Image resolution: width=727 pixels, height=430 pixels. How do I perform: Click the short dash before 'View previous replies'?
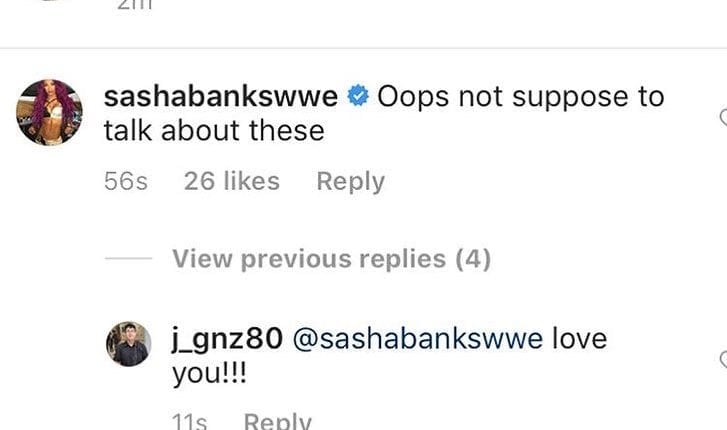pos(128,258)
